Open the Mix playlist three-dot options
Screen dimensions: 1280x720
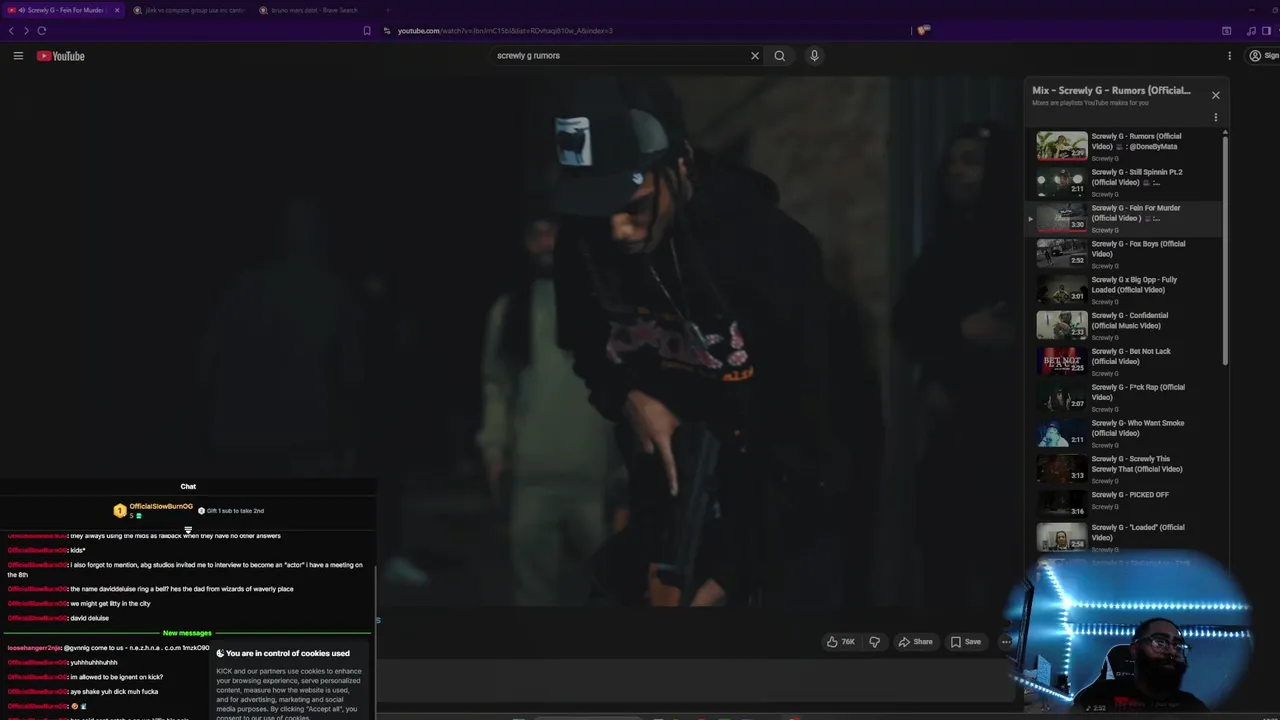point(1215,117)
